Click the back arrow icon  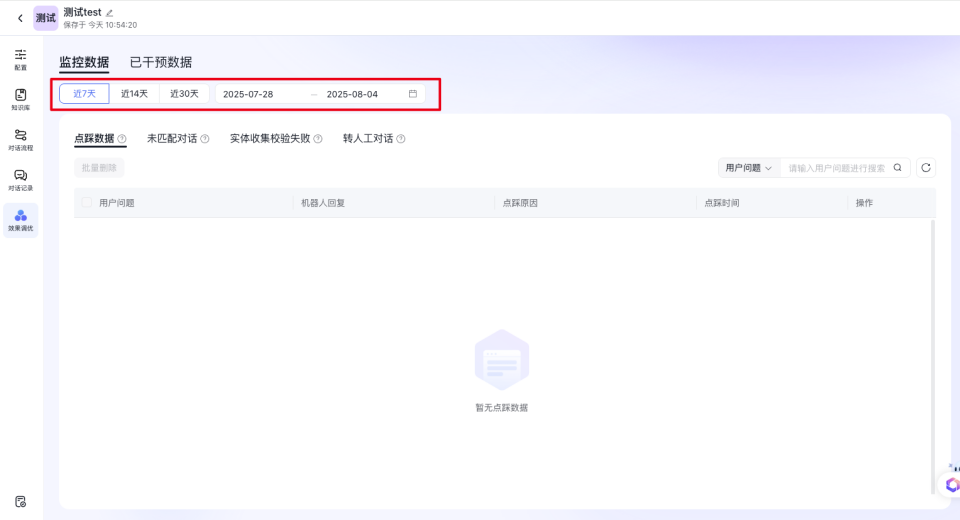(20, 18)
